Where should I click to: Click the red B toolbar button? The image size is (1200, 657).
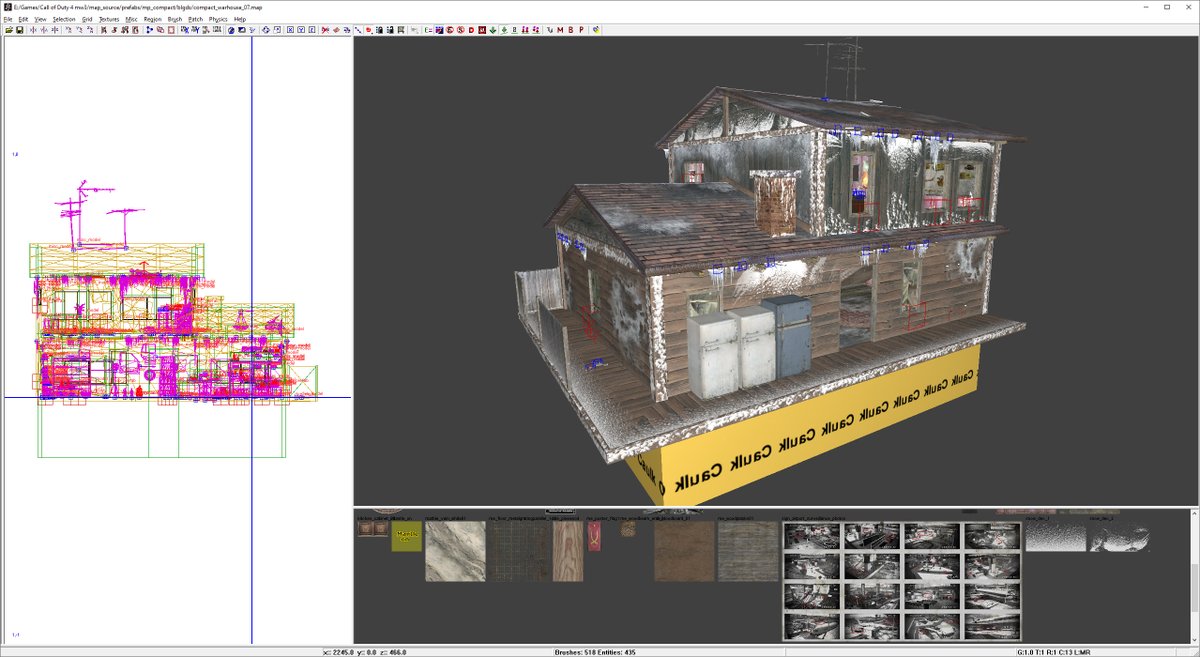[x=570, y=30]
